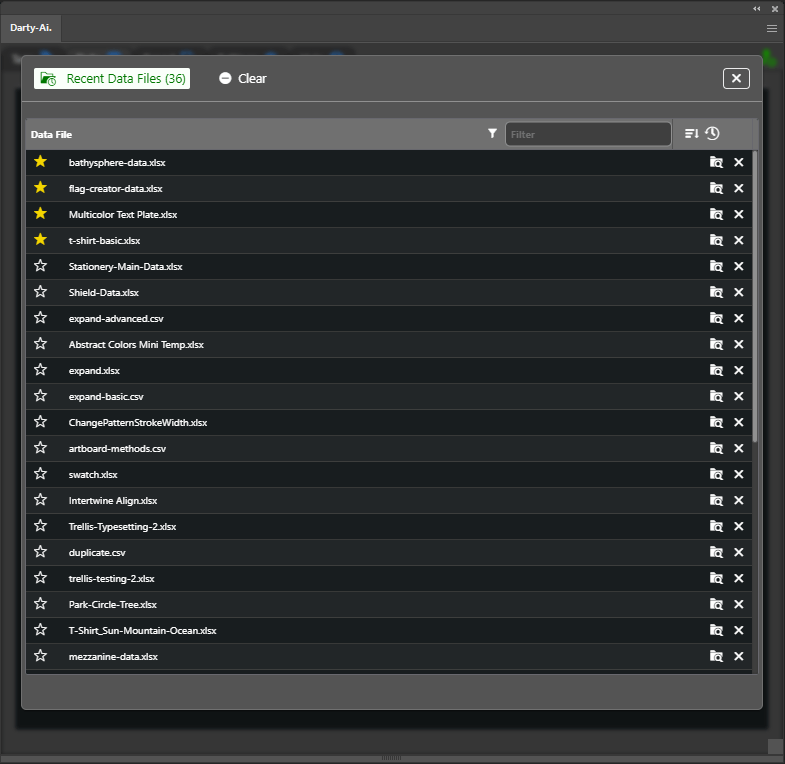Screen dimensions: 785x764
Task: Unstar t-shirt-basic.xlsx favorite
Action: tap(40, 240)
